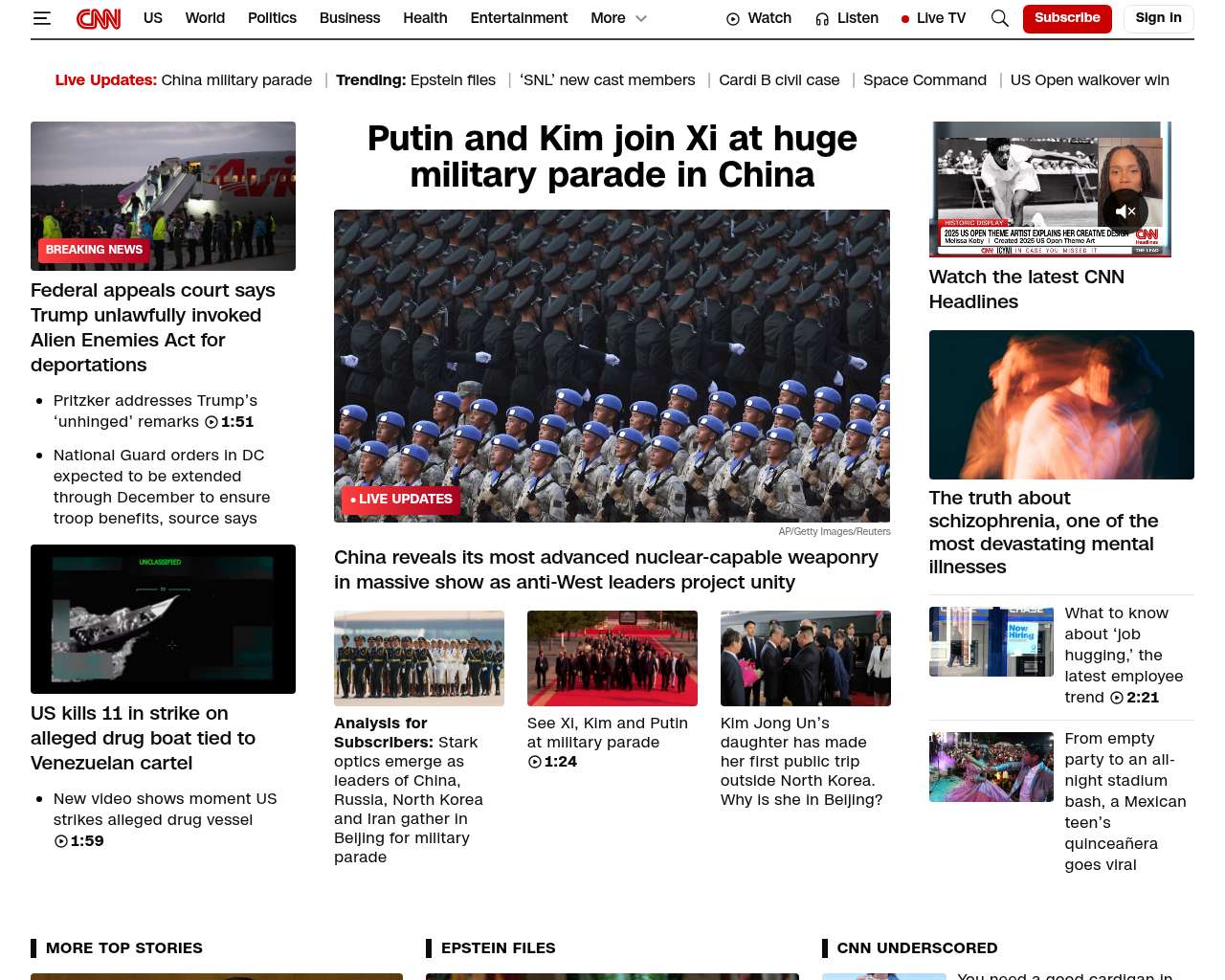Open the More navigation menu item

[x=608, y=18]
